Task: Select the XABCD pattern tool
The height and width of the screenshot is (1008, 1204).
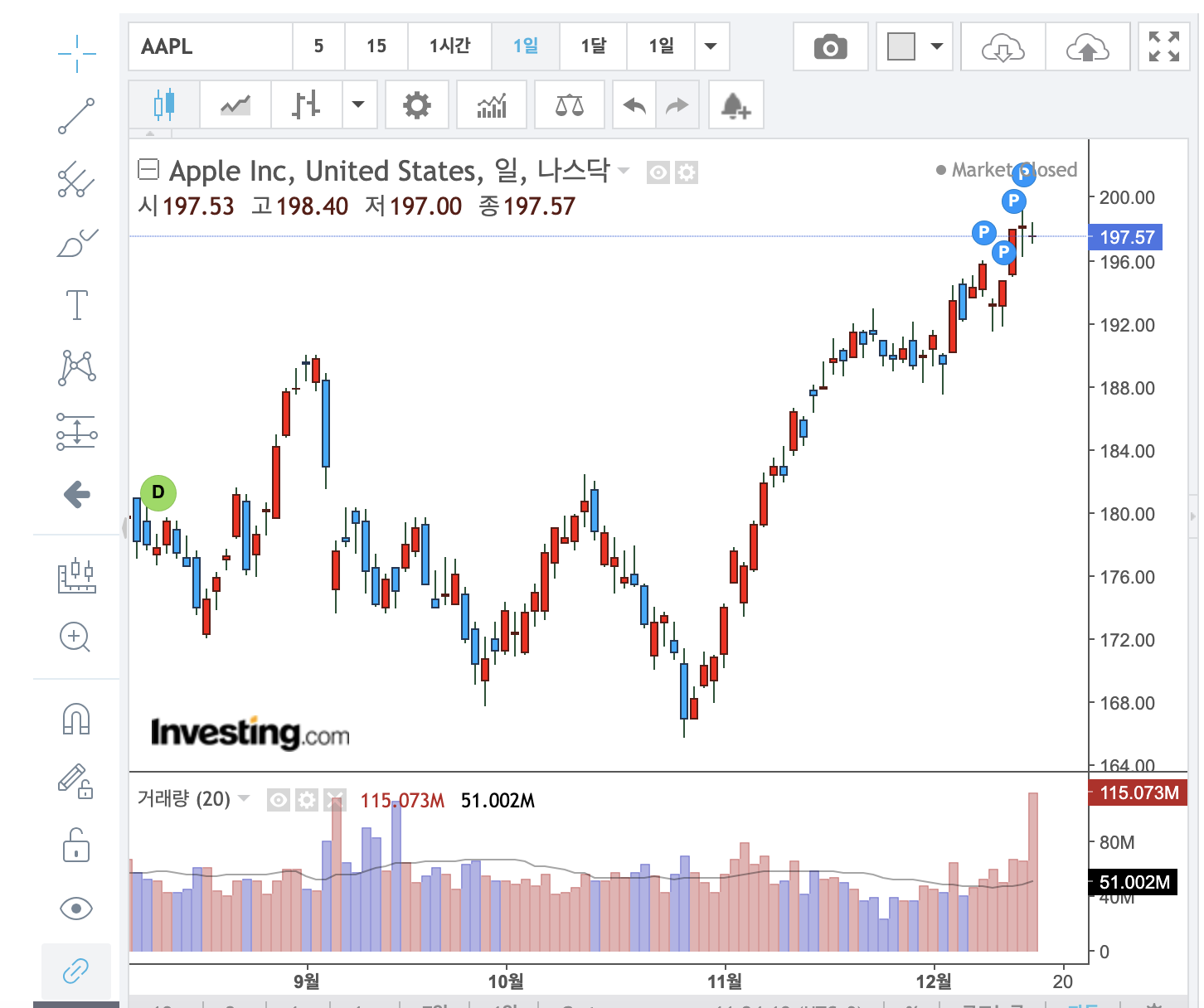Action: [76, 367]
